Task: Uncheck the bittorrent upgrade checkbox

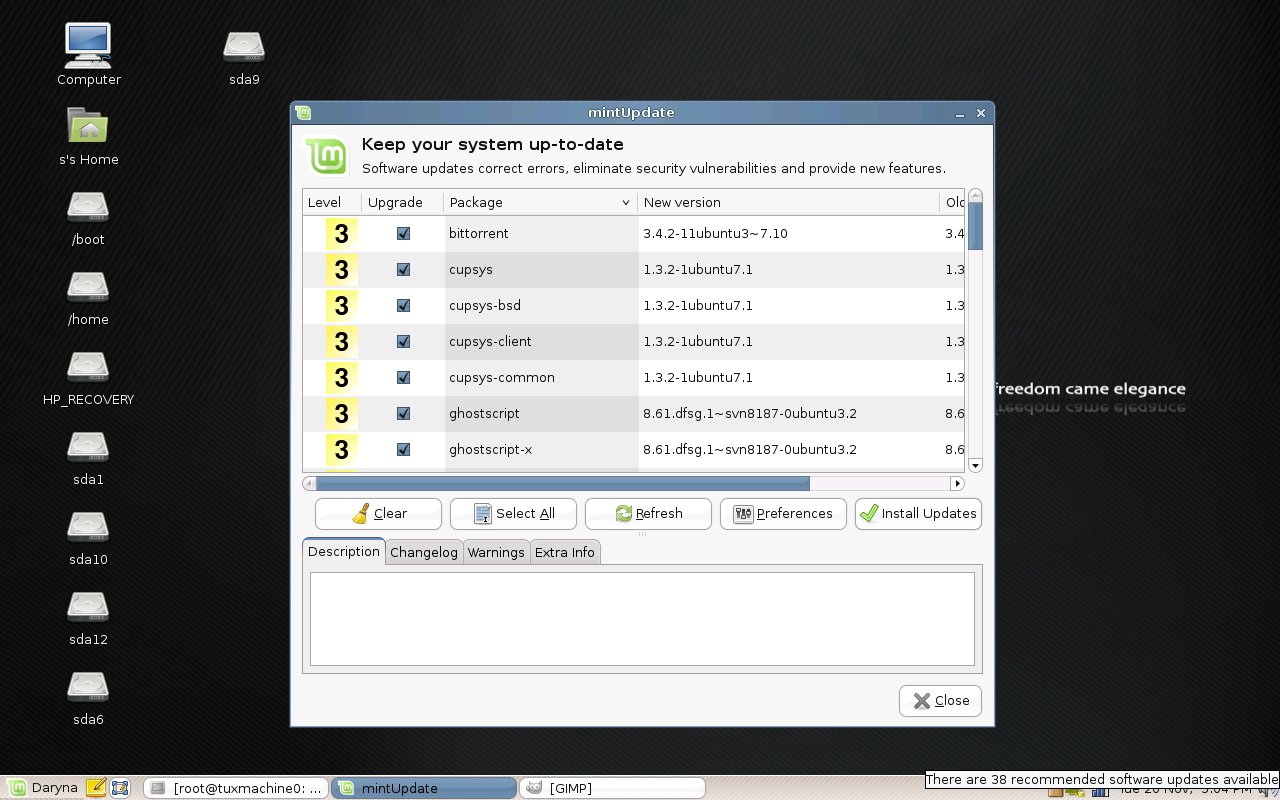Action: 403,234
